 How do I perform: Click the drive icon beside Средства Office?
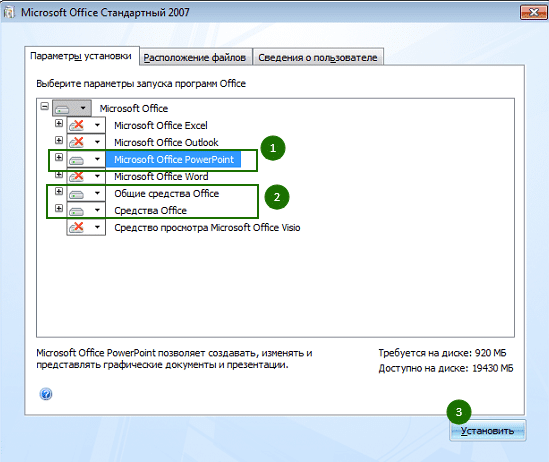[x=77, y=211]
